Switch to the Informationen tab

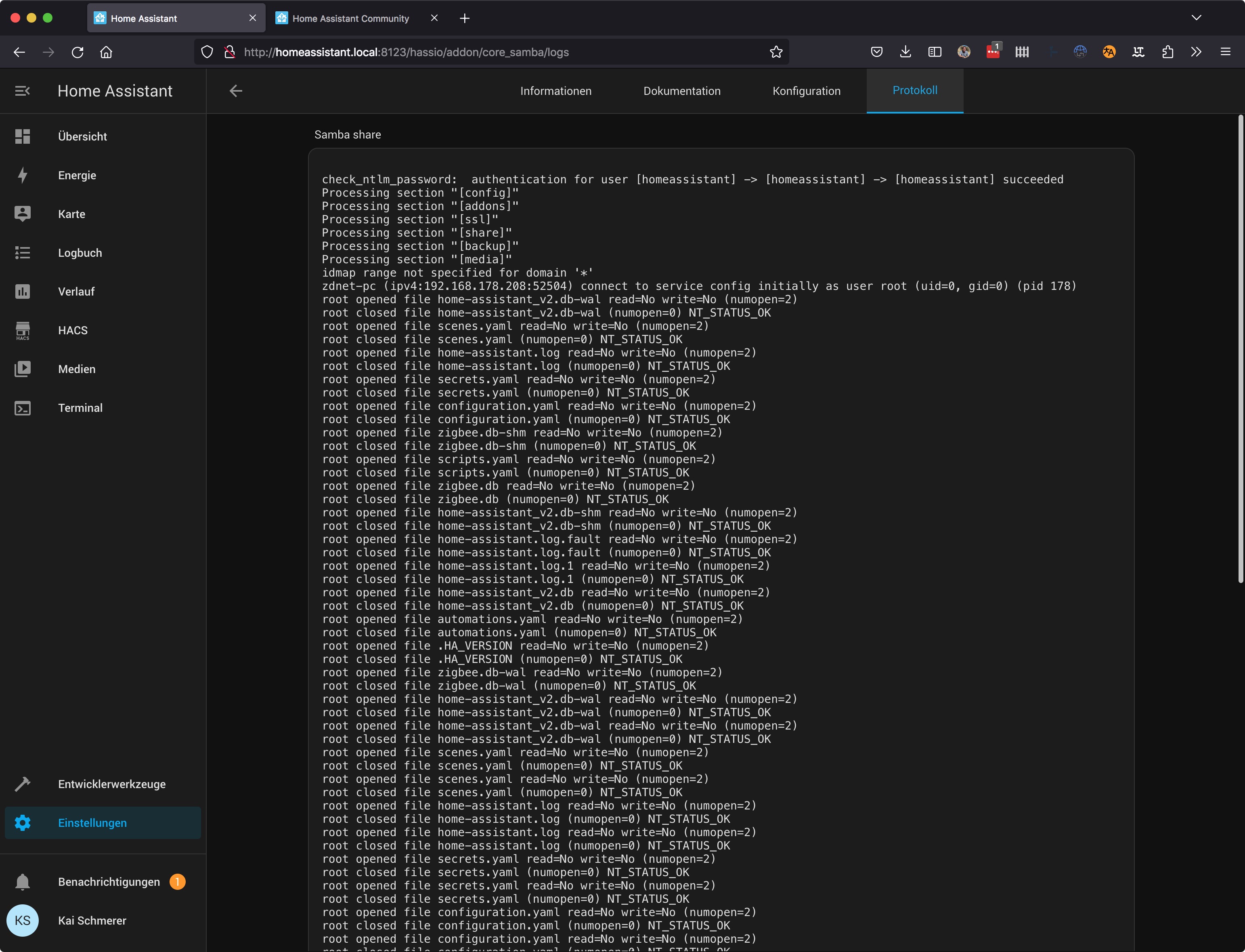555,91
